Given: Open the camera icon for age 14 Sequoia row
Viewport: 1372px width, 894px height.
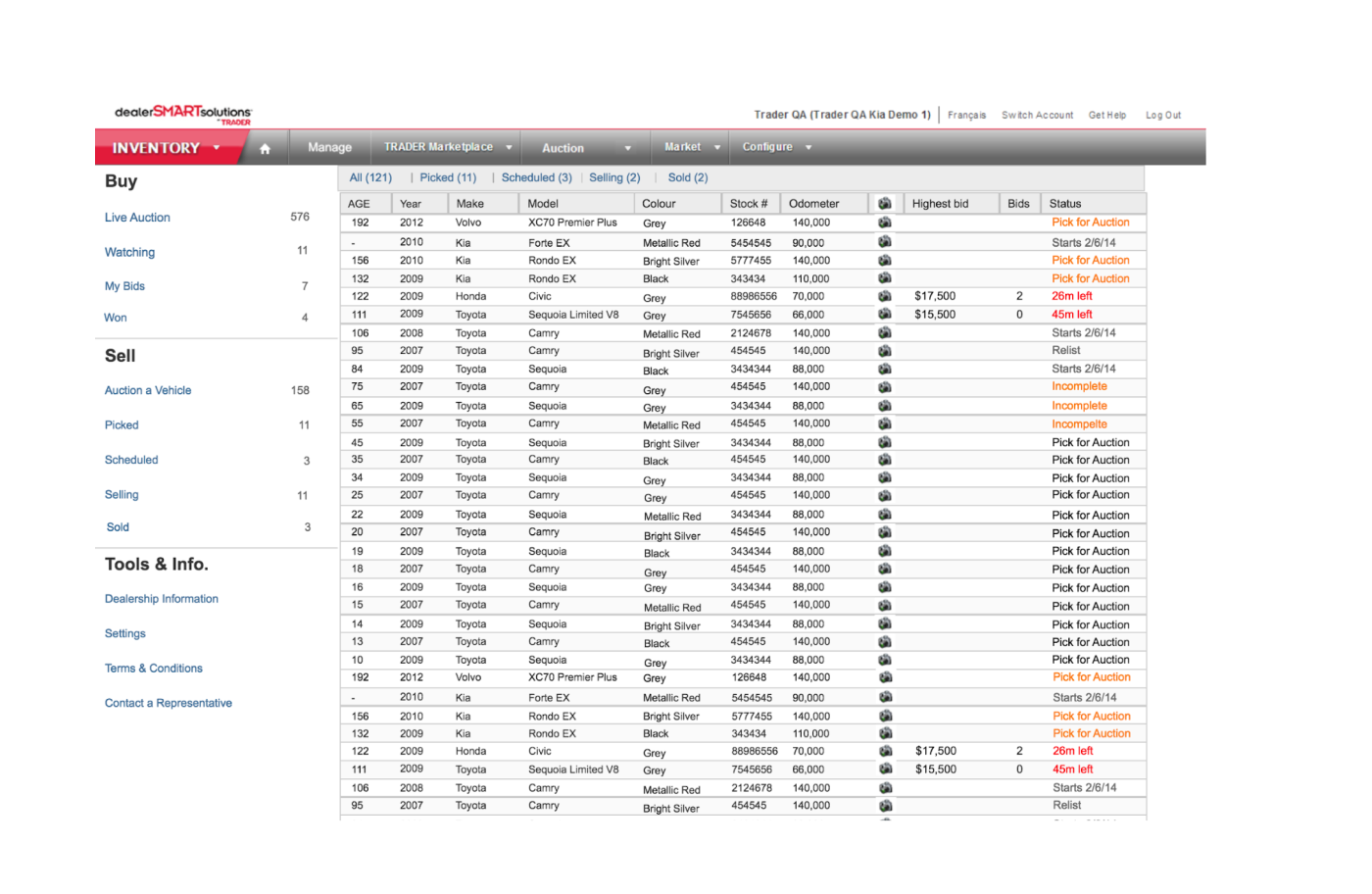Looking at the screenshot, I should [885, 623].
